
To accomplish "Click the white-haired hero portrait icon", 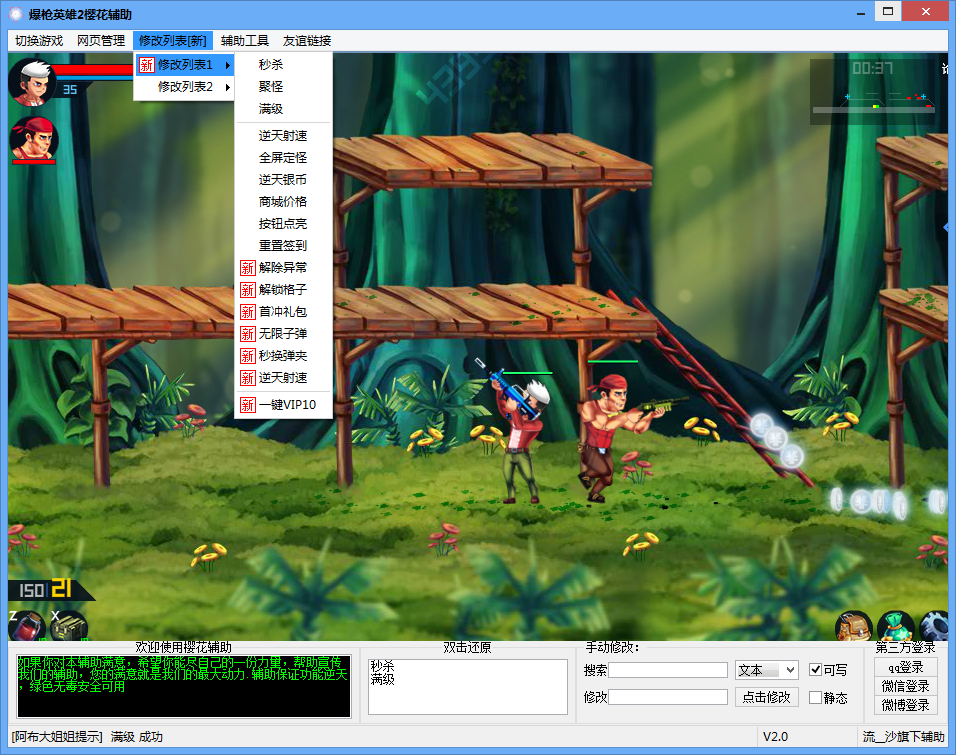I will point(32,82).
